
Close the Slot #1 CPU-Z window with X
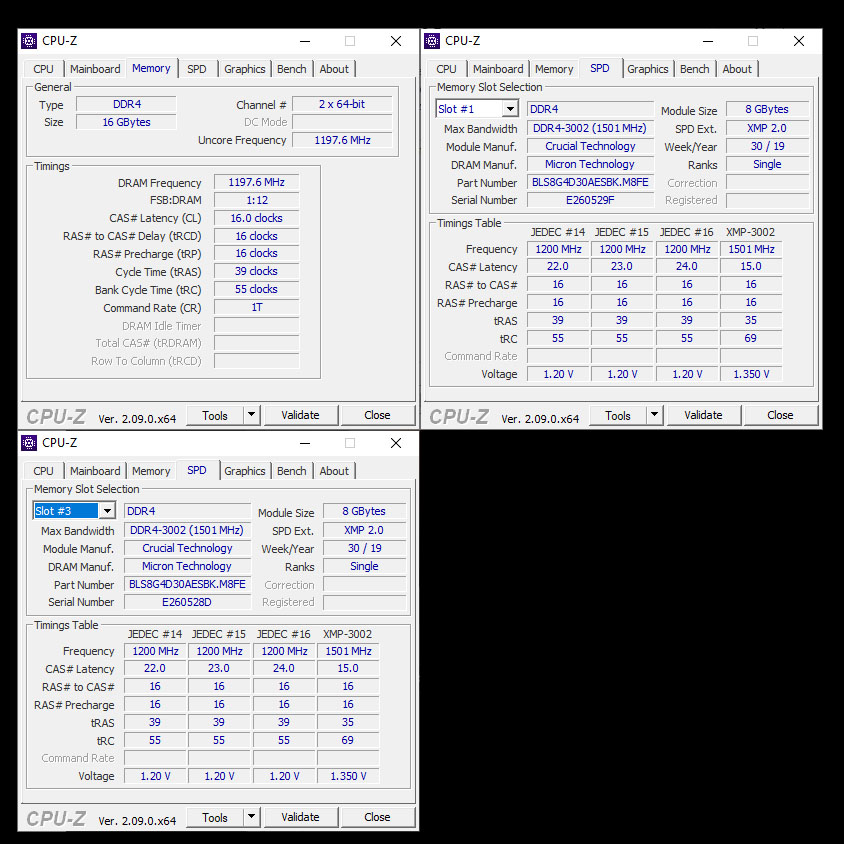799,41
